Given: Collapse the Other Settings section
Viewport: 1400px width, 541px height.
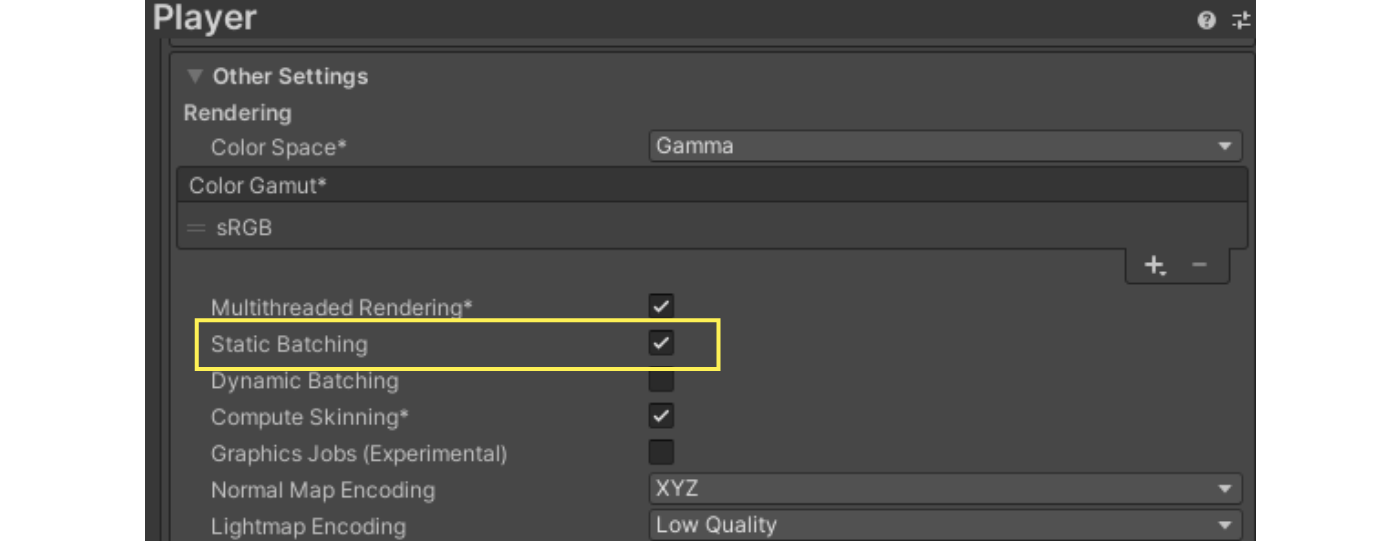Looking at the screenshot, I should [x=195, y=76].
